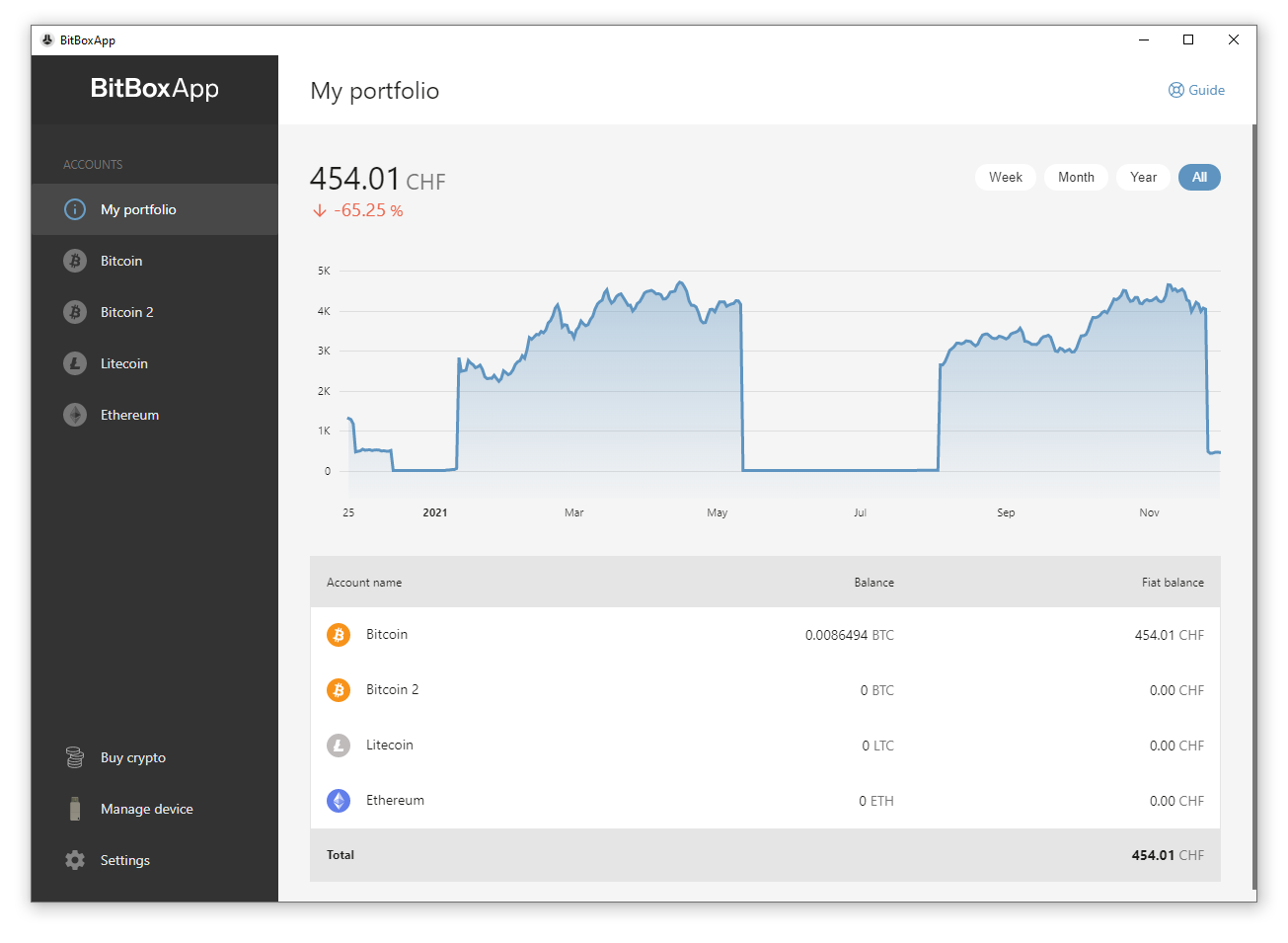Click the Litecoin icon in the sidebar
The height and width of the screenshot is (943, 1288).
(x=75, y=363)
